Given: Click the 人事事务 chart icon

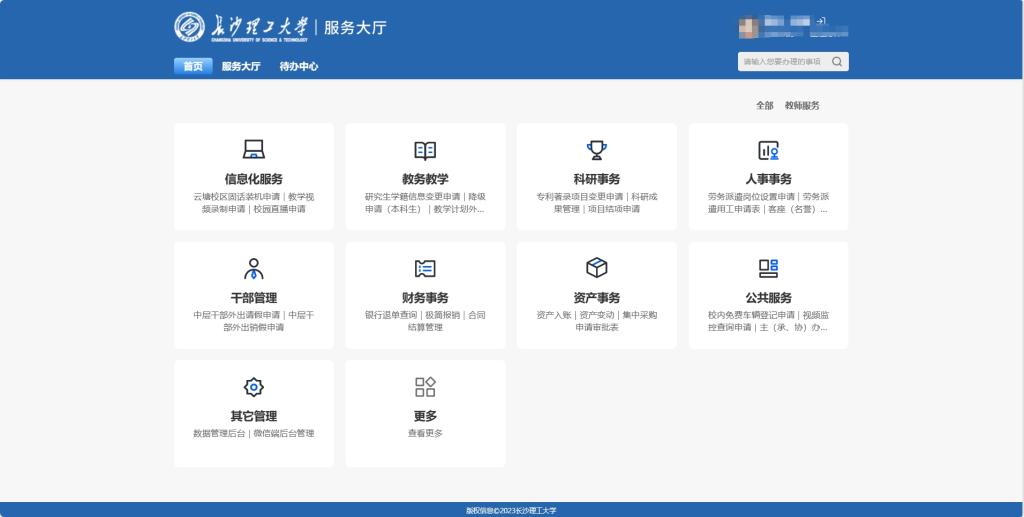Looking at the screenshot, I should click(768, 150).
